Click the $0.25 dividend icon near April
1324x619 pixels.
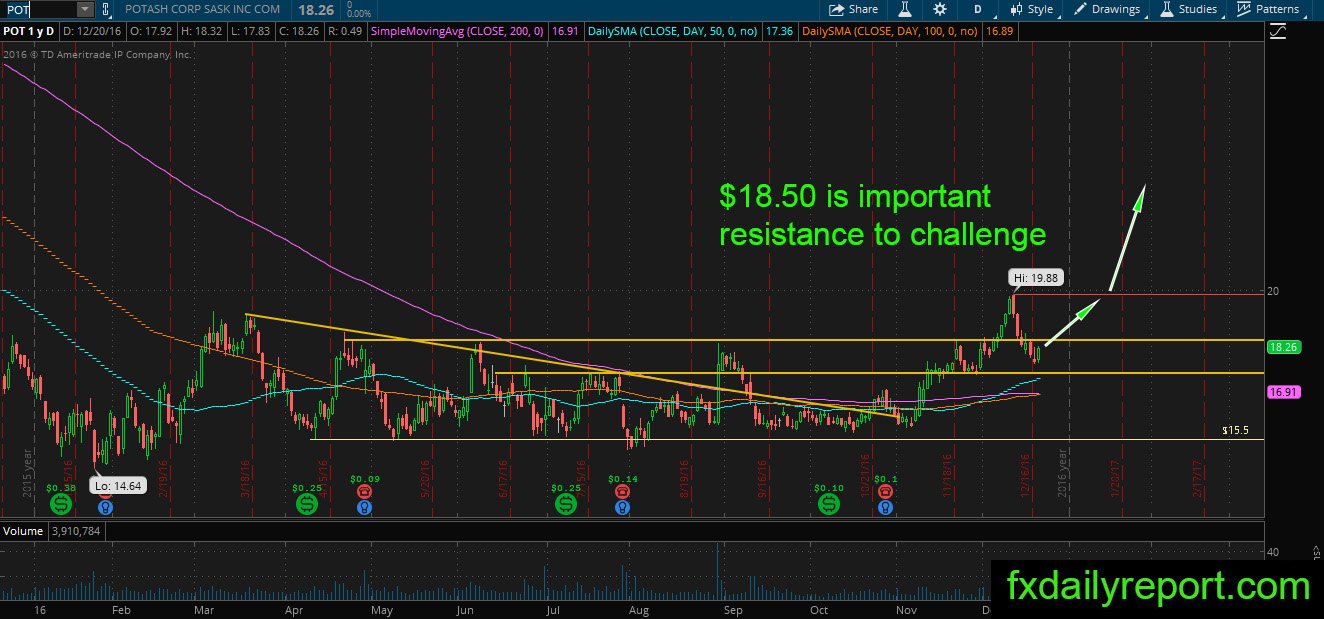coord(306,504)
